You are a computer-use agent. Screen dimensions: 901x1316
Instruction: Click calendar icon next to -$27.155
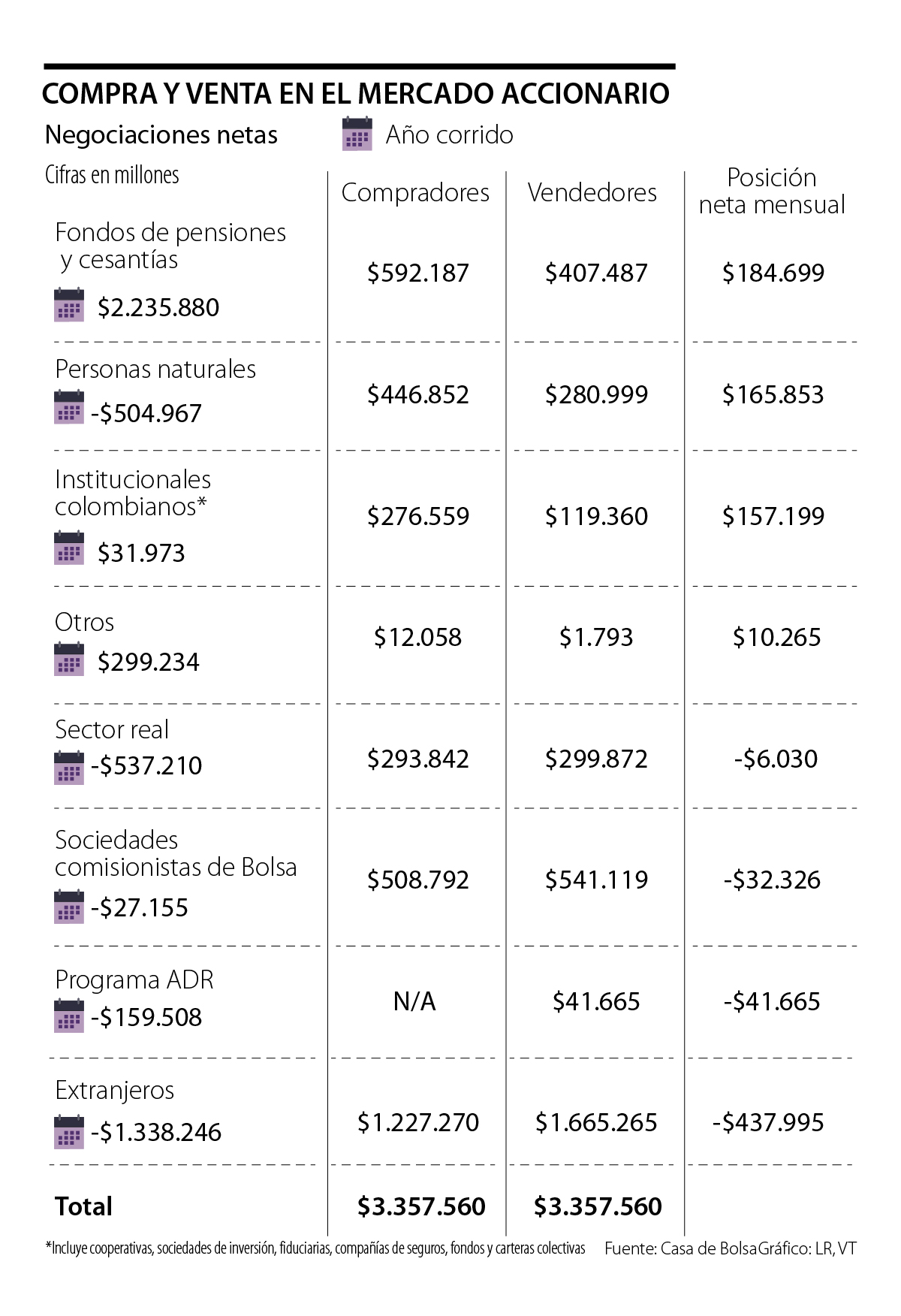69,907
